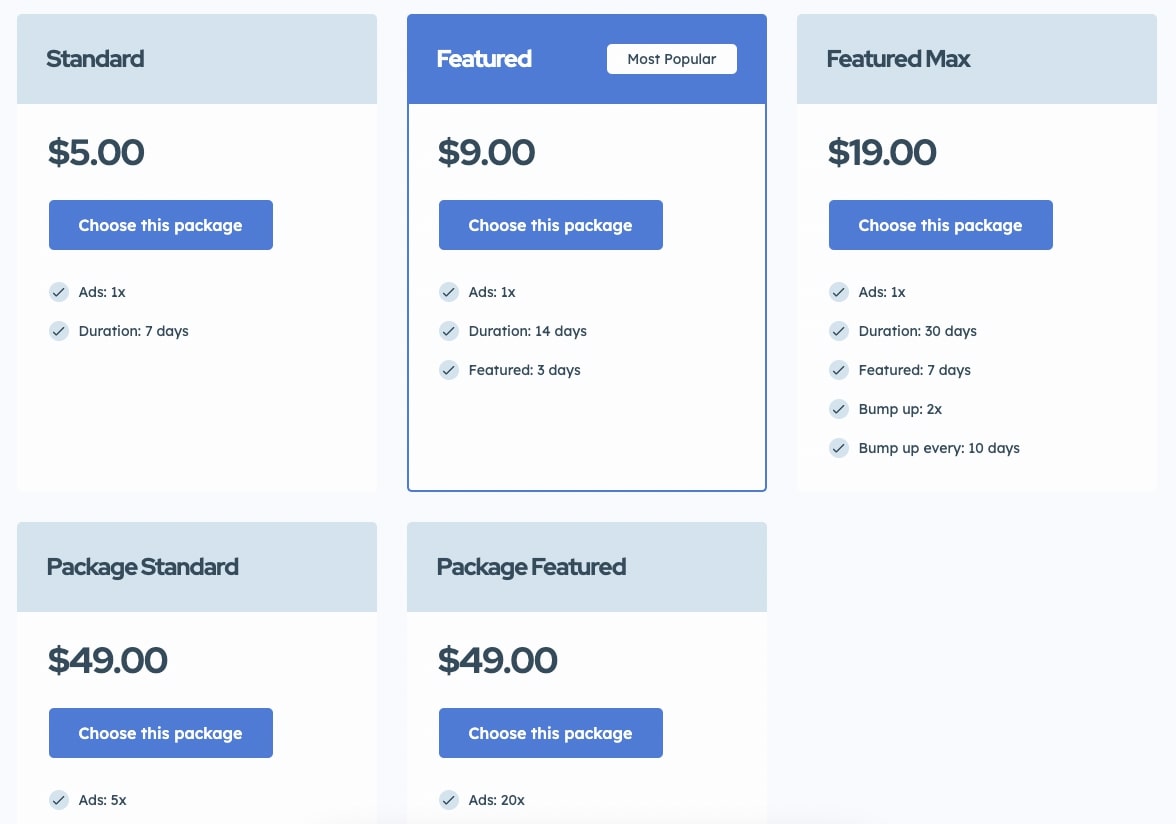Click the $19.00 price text
1176x824 pixels.
tap(882, 152)
